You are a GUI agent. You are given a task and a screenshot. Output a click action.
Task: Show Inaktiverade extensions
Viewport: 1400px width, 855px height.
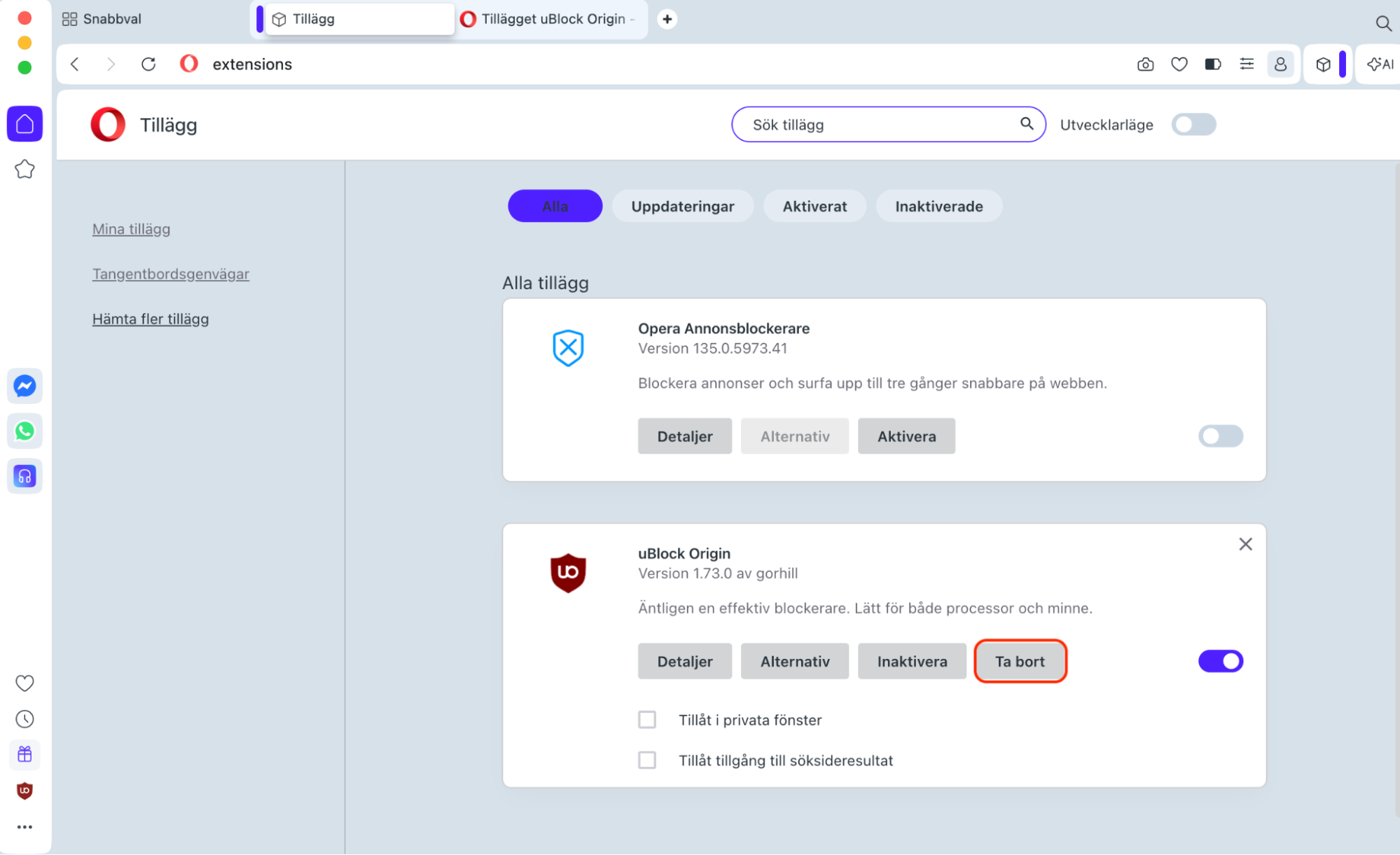click(939, 207)
